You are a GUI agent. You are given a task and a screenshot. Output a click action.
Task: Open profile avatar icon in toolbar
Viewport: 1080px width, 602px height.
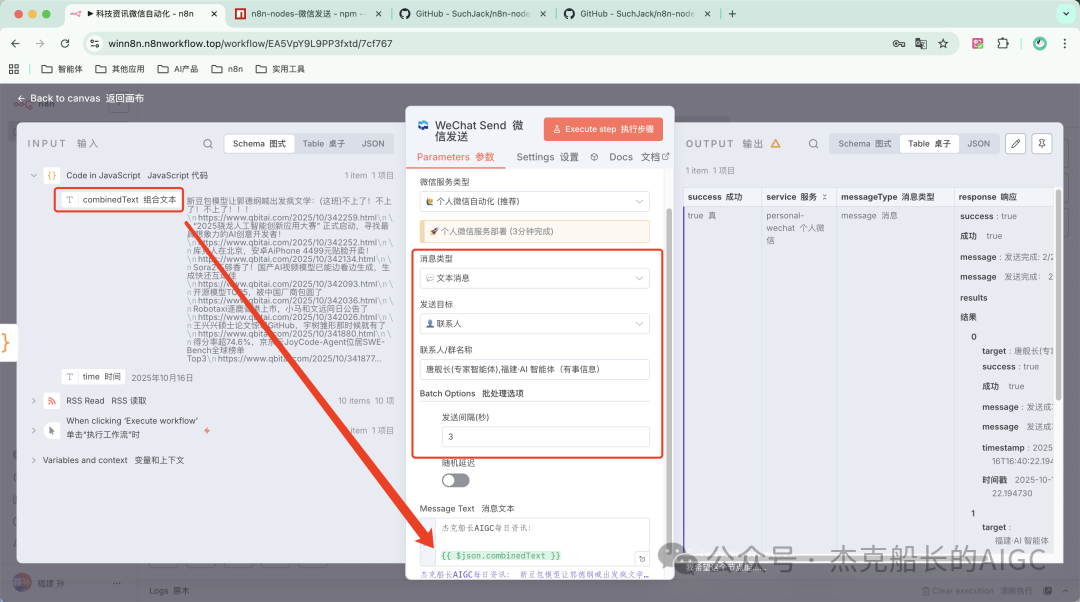pyautogui.click(x=1040, y=43)
